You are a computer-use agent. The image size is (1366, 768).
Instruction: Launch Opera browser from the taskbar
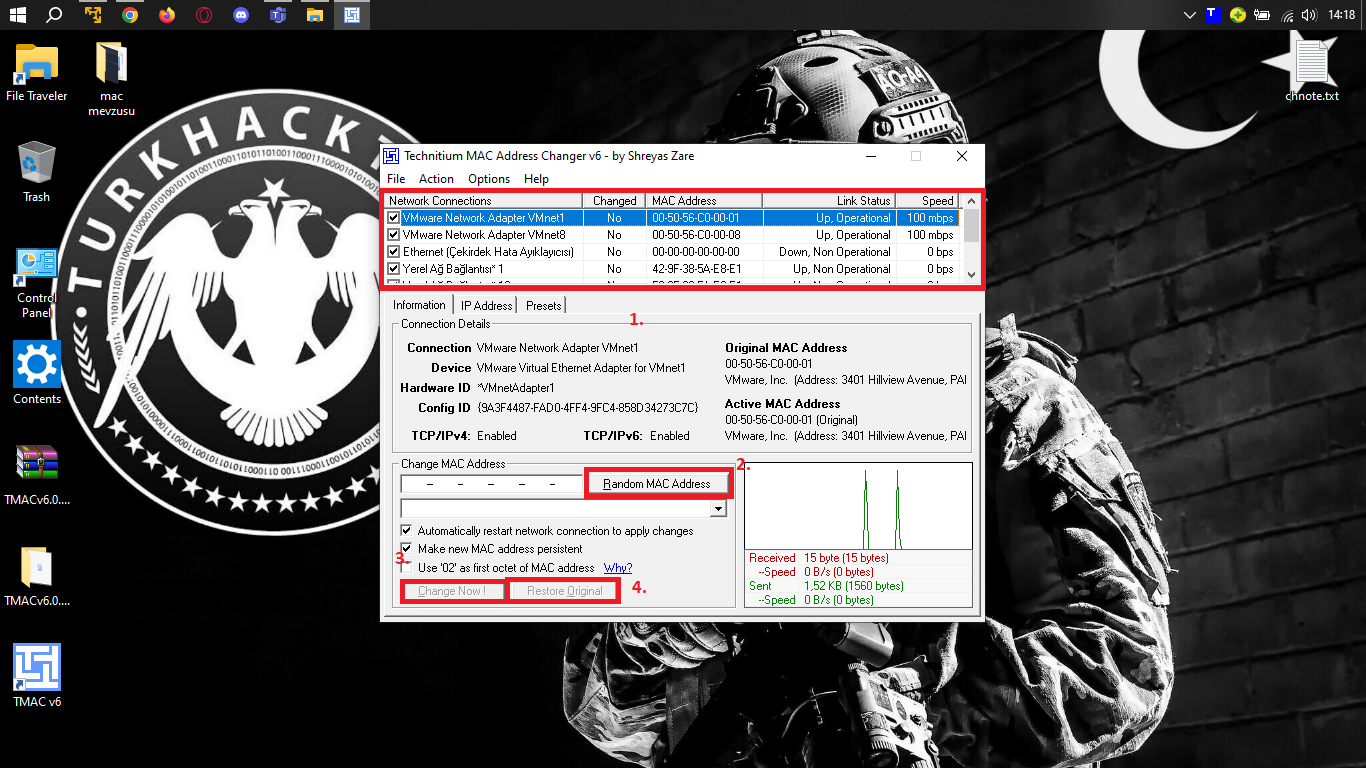click(203, 15)
